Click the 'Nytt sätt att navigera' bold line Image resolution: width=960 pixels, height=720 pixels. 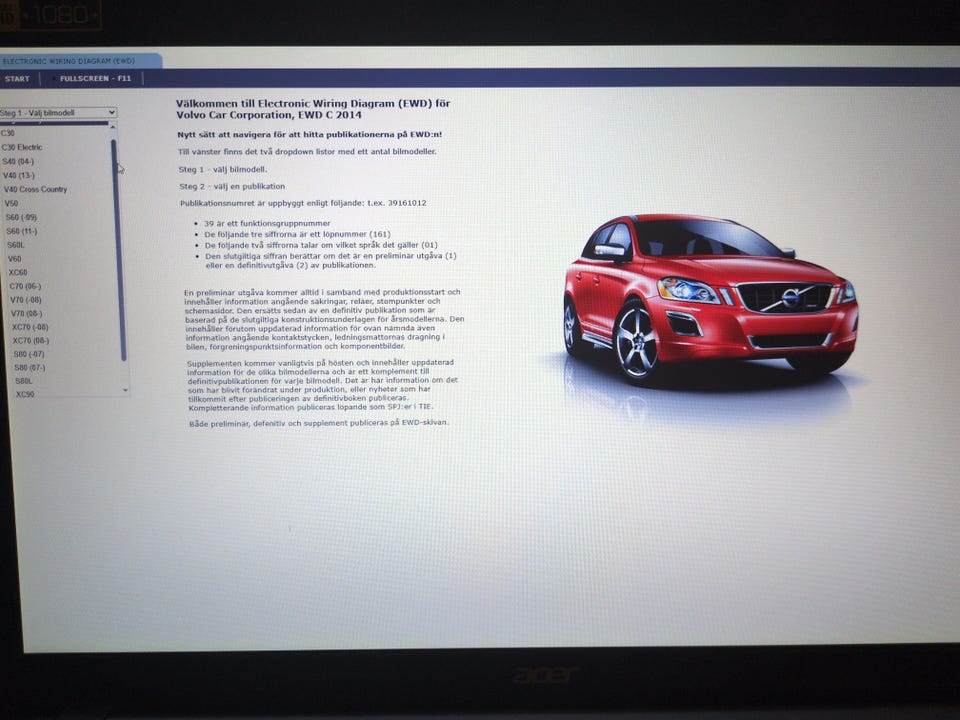[310, 134]
